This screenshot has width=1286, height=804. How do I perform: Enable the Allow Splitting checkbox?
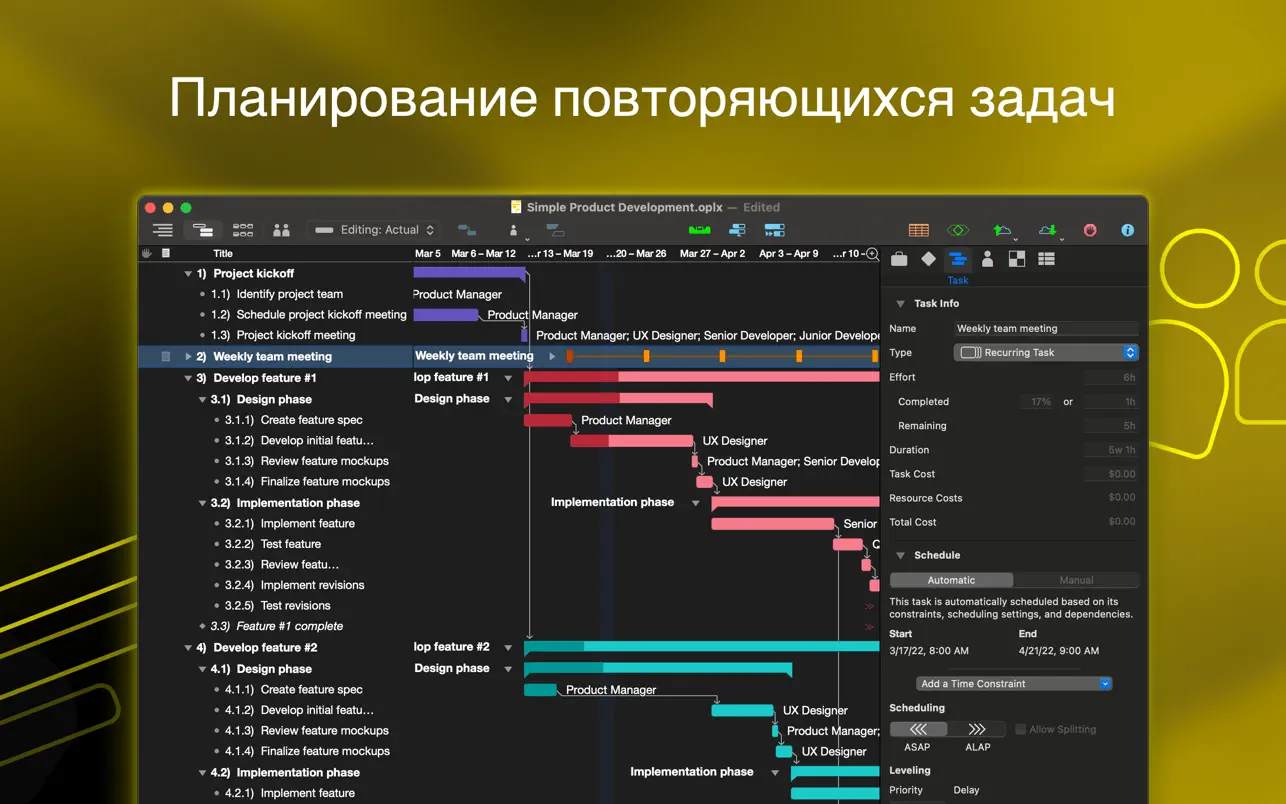point(1021,730)
